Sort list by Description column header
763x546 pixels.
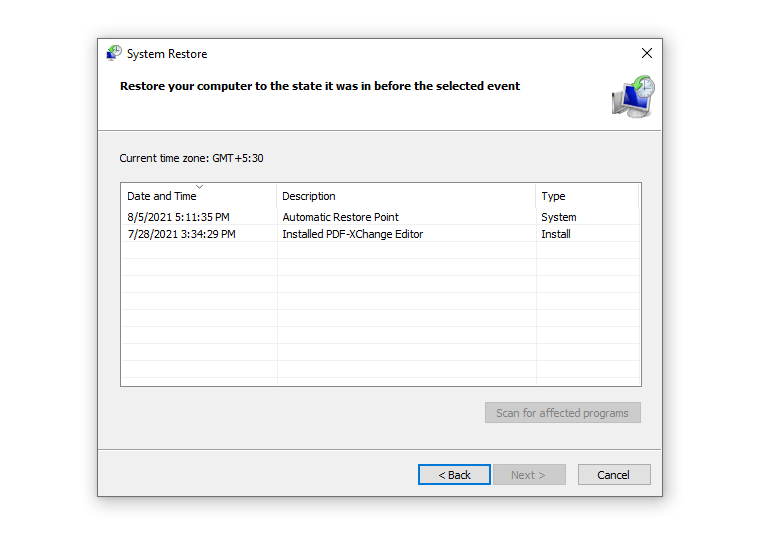(x=308, y=197)
